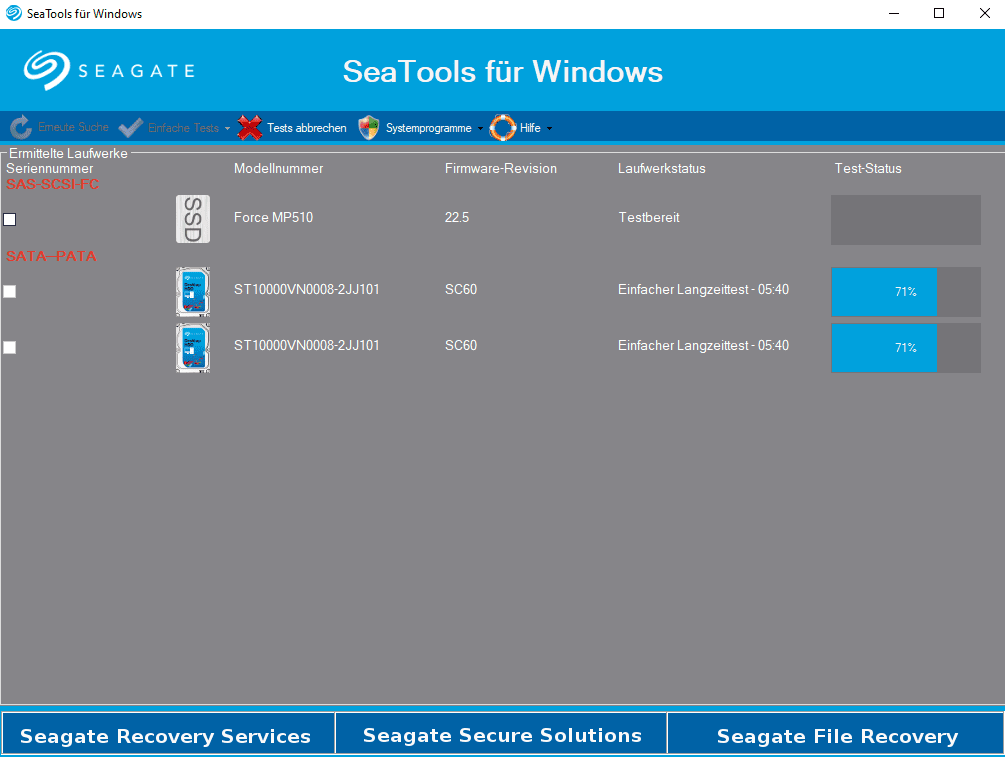Click the Einfache Tests checkmark icon
This screenshot has height=757, width=1005.
(131, 128)
